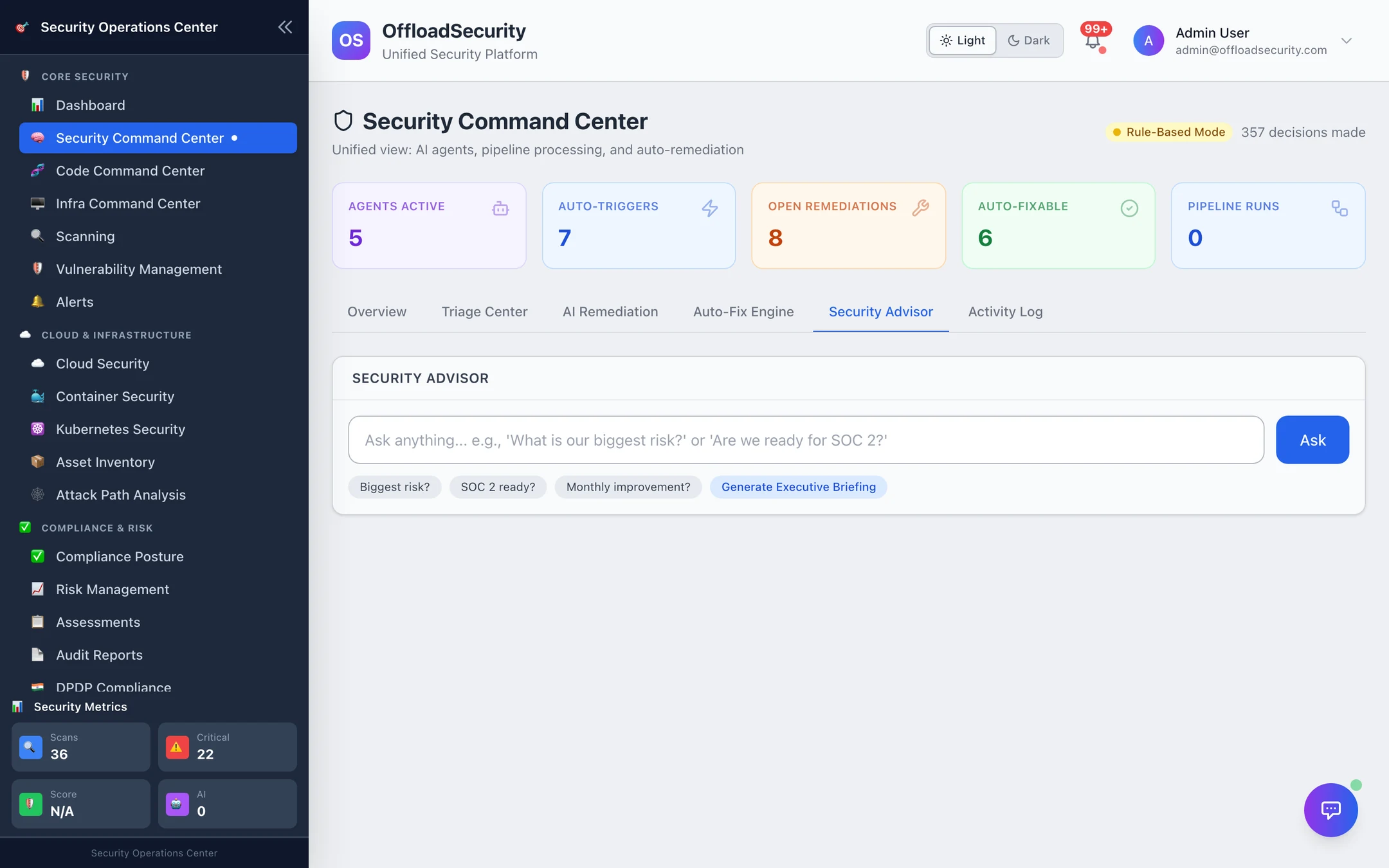Click the Cloud & Infrastructure section header

point(116,335)
